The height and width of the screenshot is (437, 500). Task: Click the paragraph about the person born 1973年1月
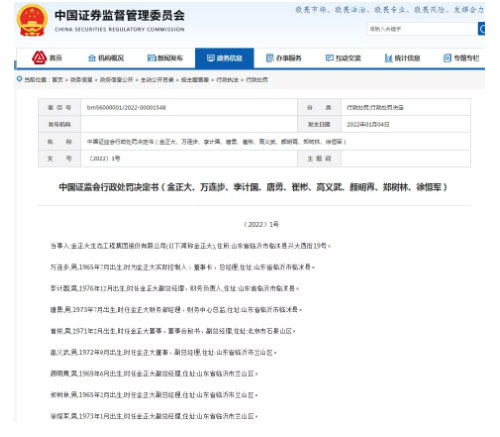154,416
